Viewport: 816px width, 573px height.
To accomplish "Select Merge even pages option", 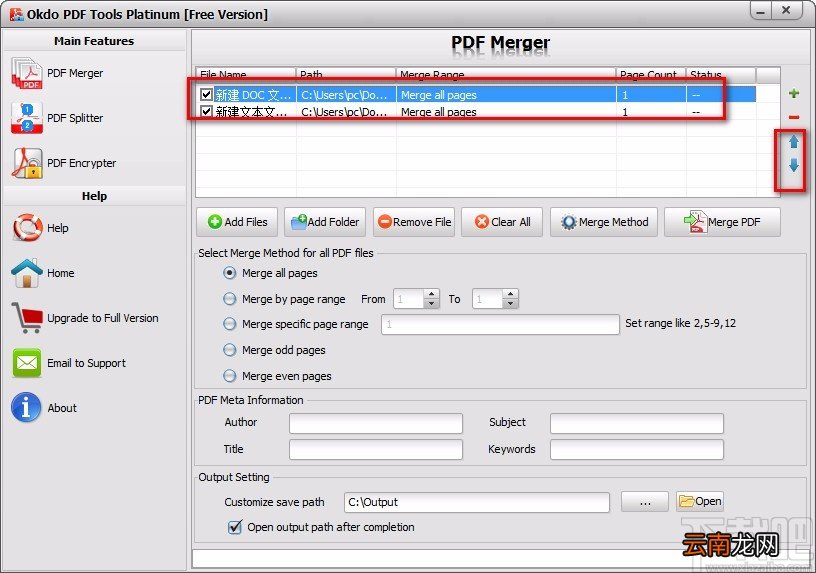I will pyautogui.click(x=230, y=376).
